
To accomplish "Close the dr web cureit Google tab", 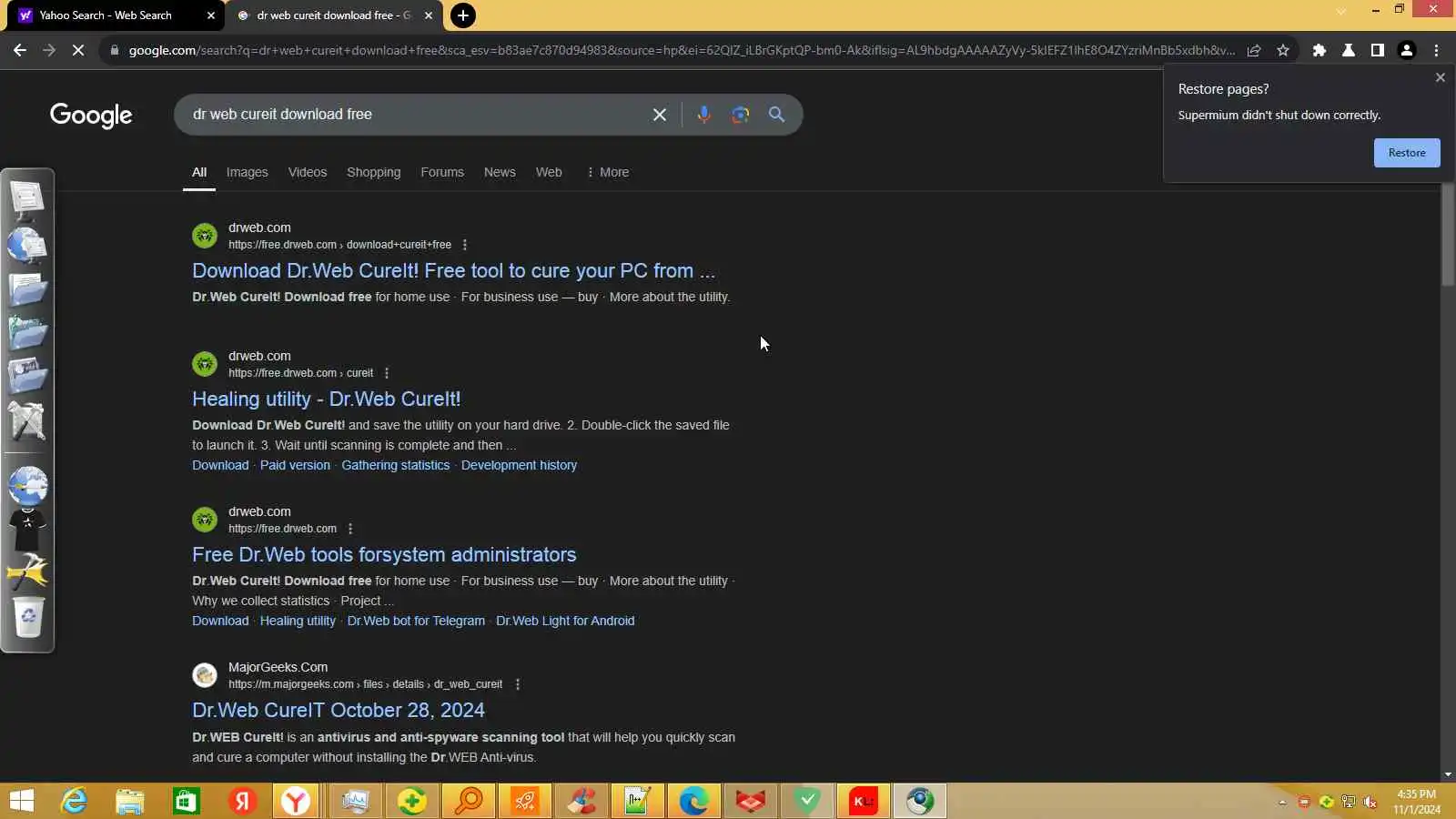I will click(x=429, y=15).
